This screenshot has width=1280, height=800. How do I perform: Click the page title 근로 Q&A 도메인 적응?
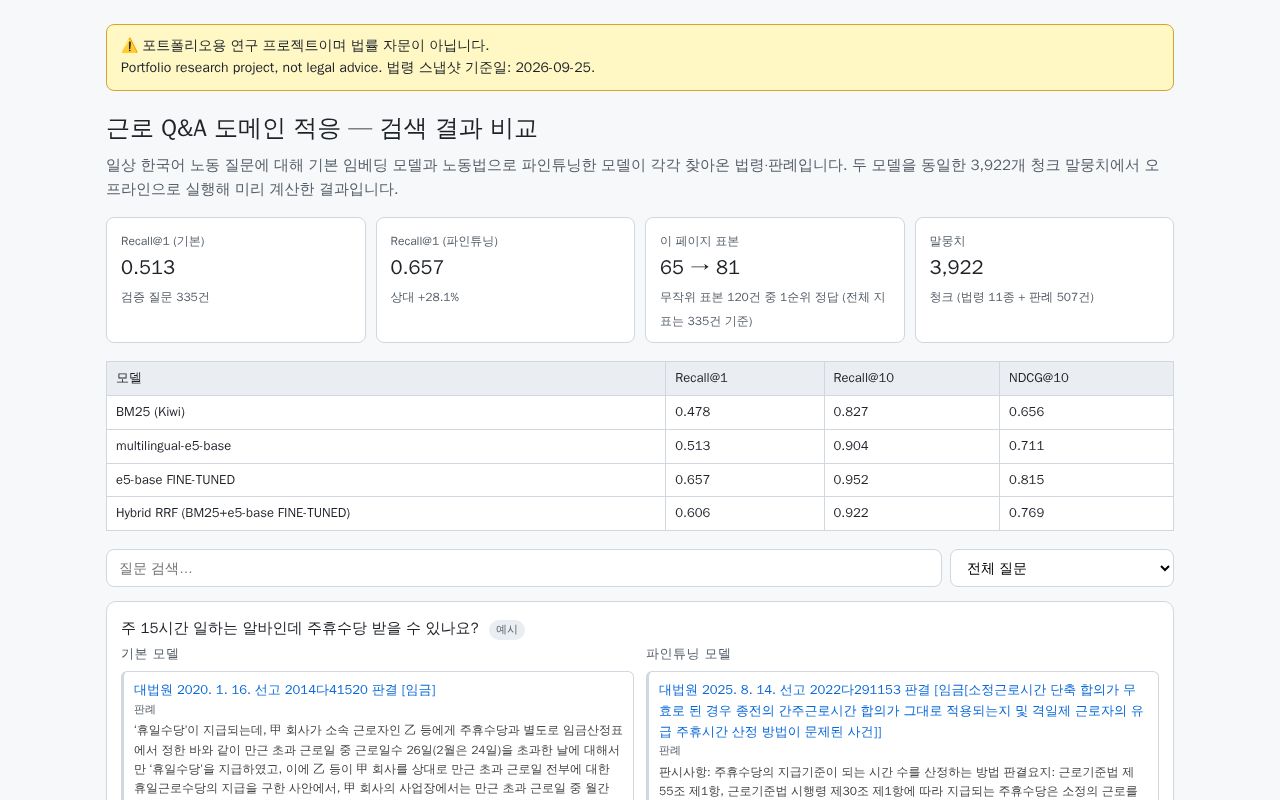pyautogui.click(x=322, y=129)
